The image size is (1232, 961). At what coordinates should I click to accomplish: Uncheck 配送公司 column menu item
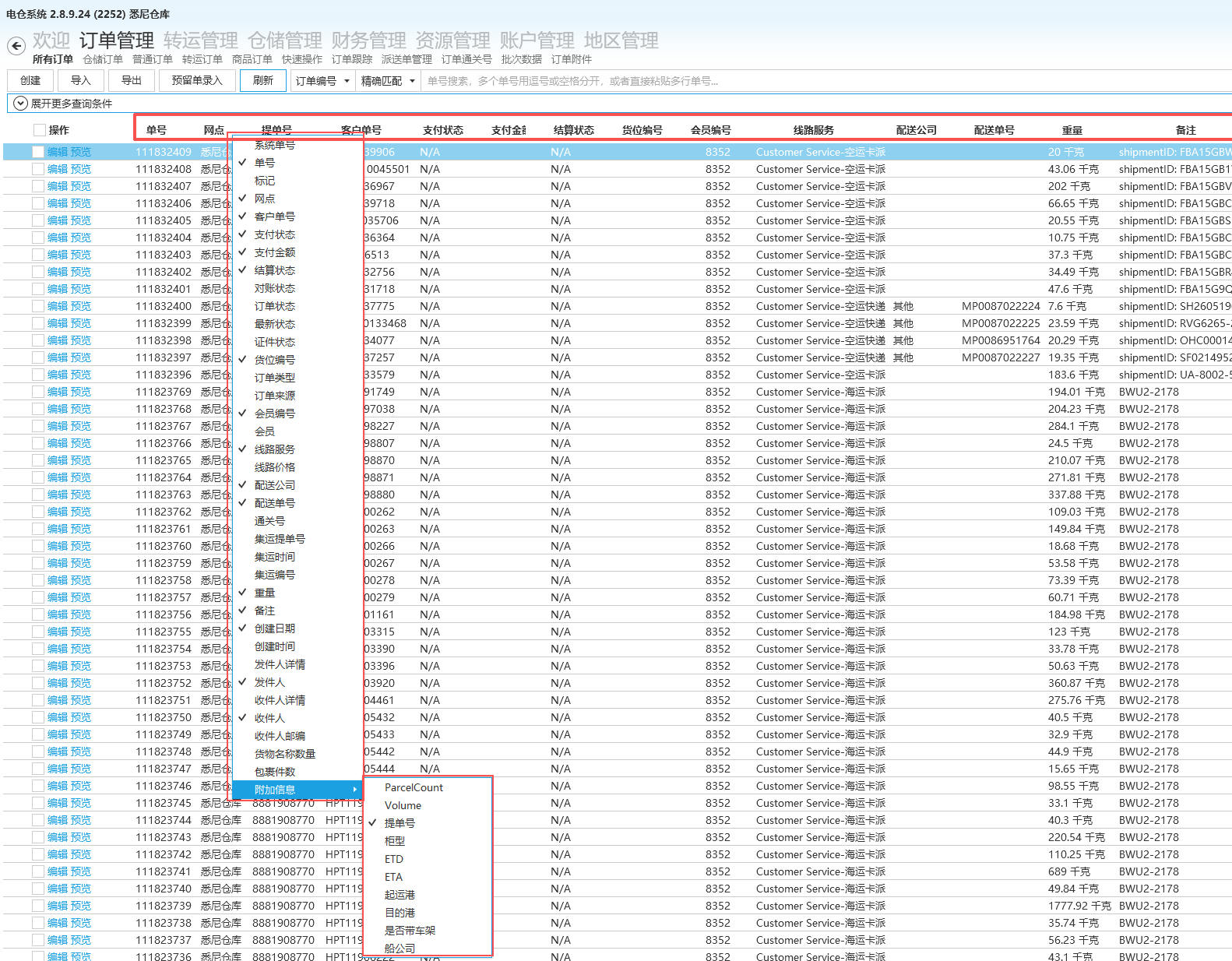(x=298, y=485)
